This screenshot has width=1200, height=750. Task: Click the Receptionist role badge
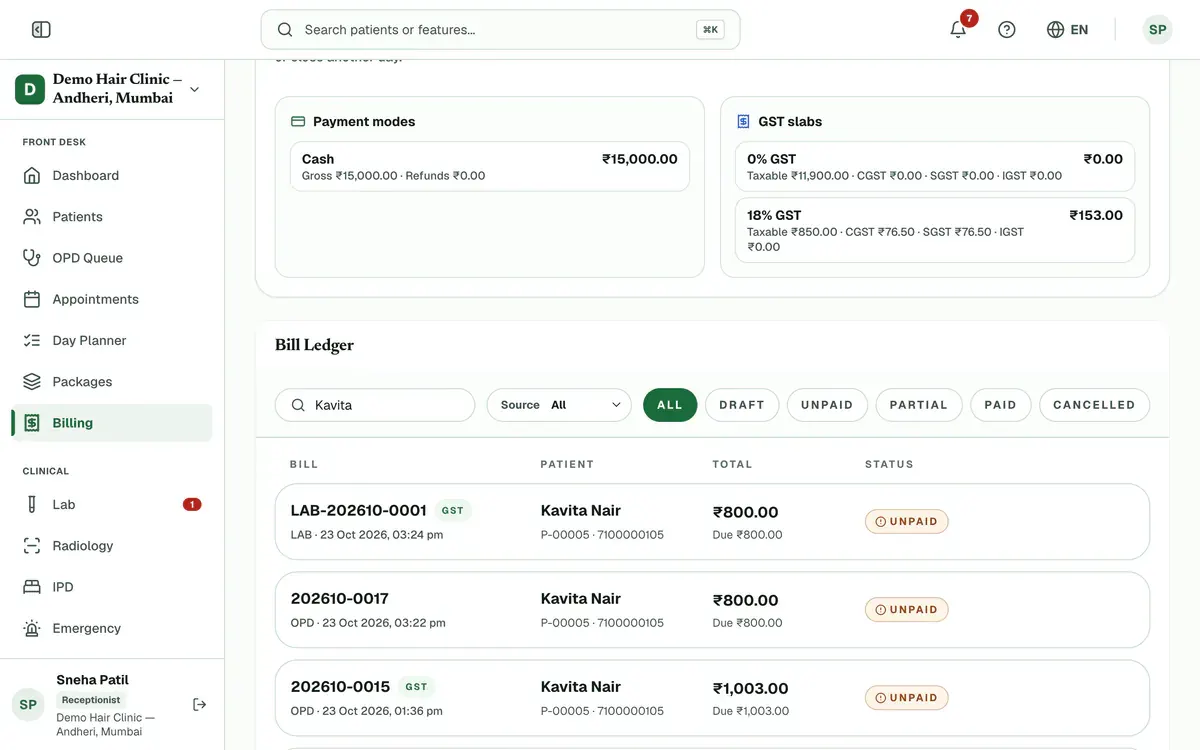[x=91, y=700]
